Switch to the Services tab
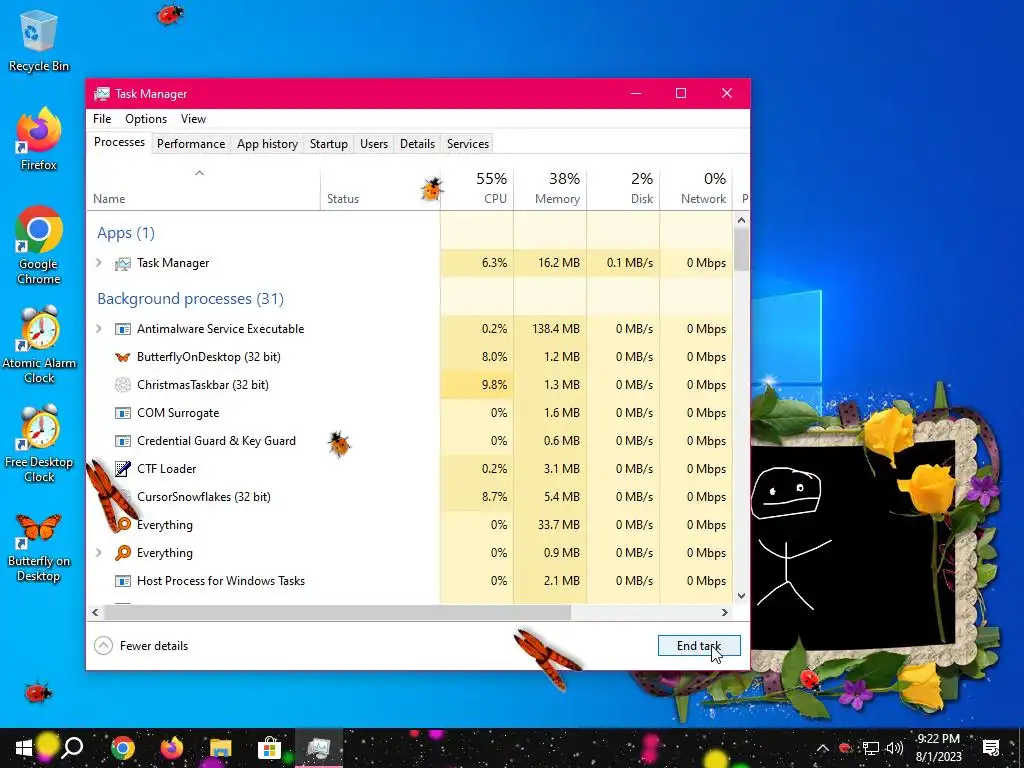Screen dimensions: 1024x768 click(x=468, y=144)
